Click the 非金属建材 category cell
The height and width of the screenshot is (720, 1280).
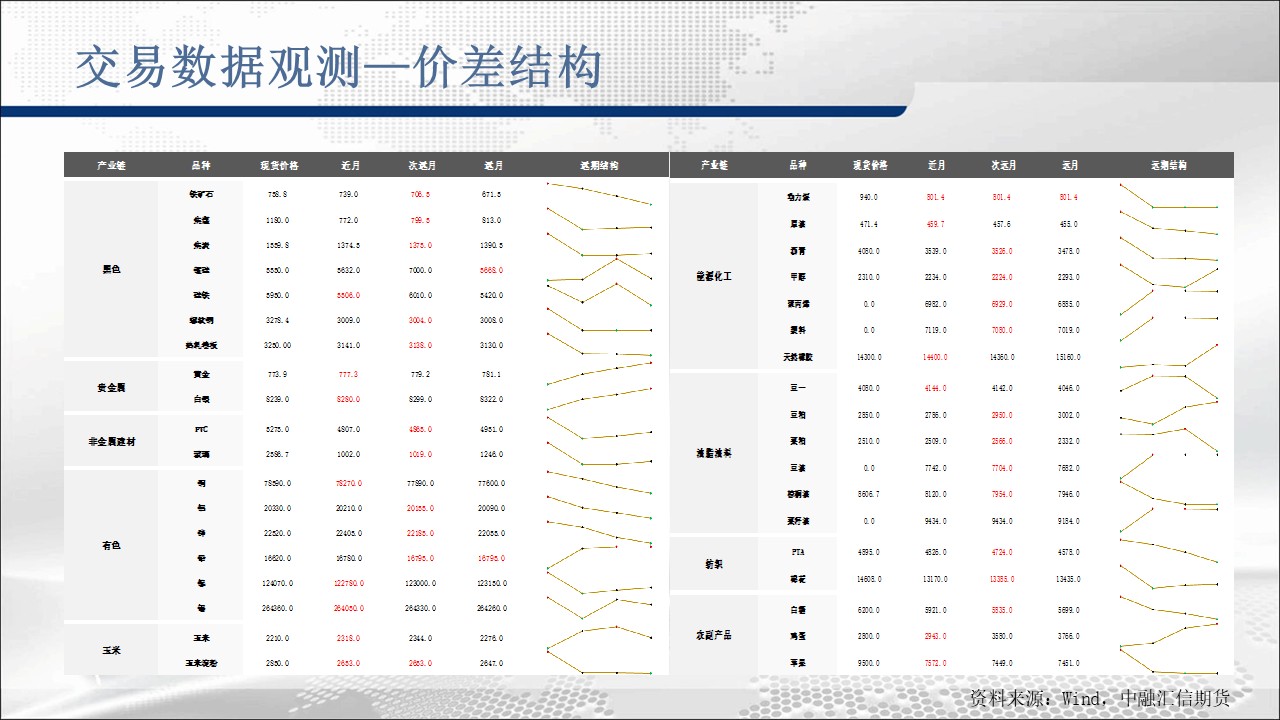pyautogui.click(x=111, y=441)
